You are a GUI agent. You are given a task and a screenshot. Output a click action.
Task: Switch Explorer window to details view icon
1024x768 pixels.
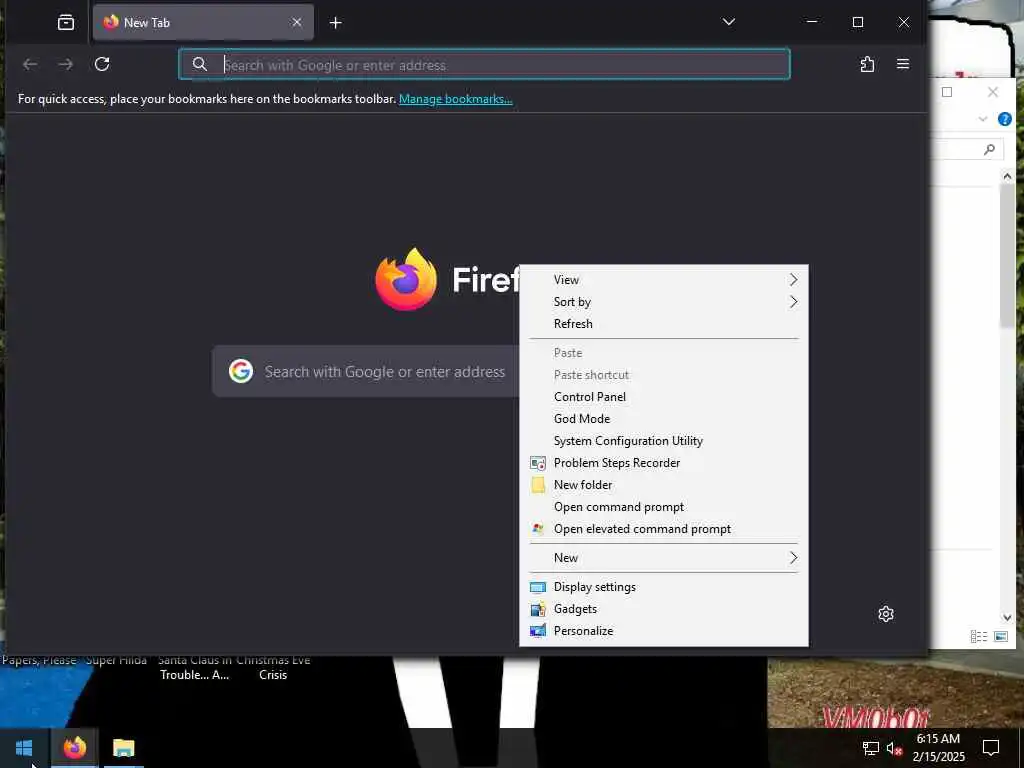[978, 636]
